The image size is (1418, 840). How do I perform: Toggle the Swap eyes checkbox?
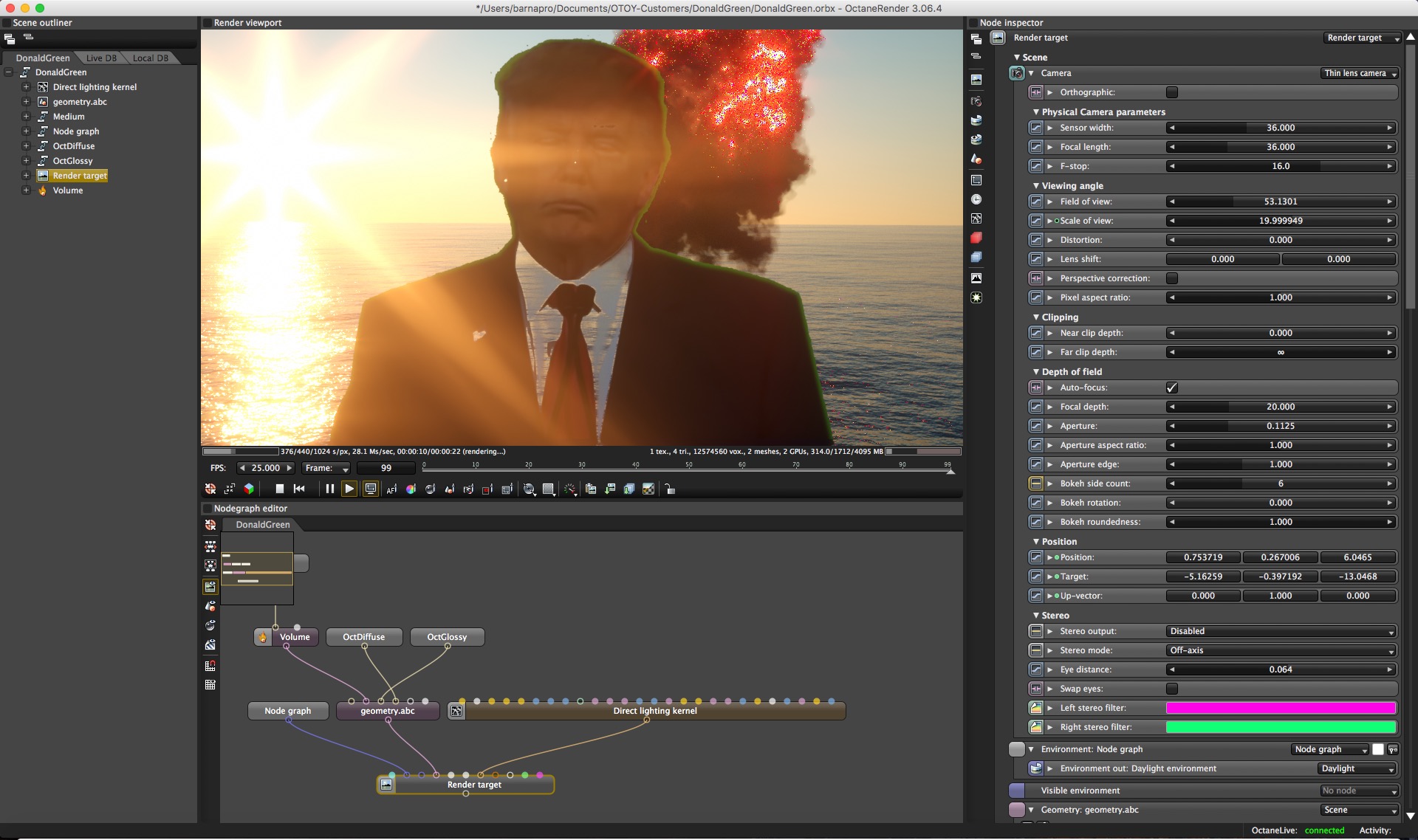click(x=1172, y=689)
